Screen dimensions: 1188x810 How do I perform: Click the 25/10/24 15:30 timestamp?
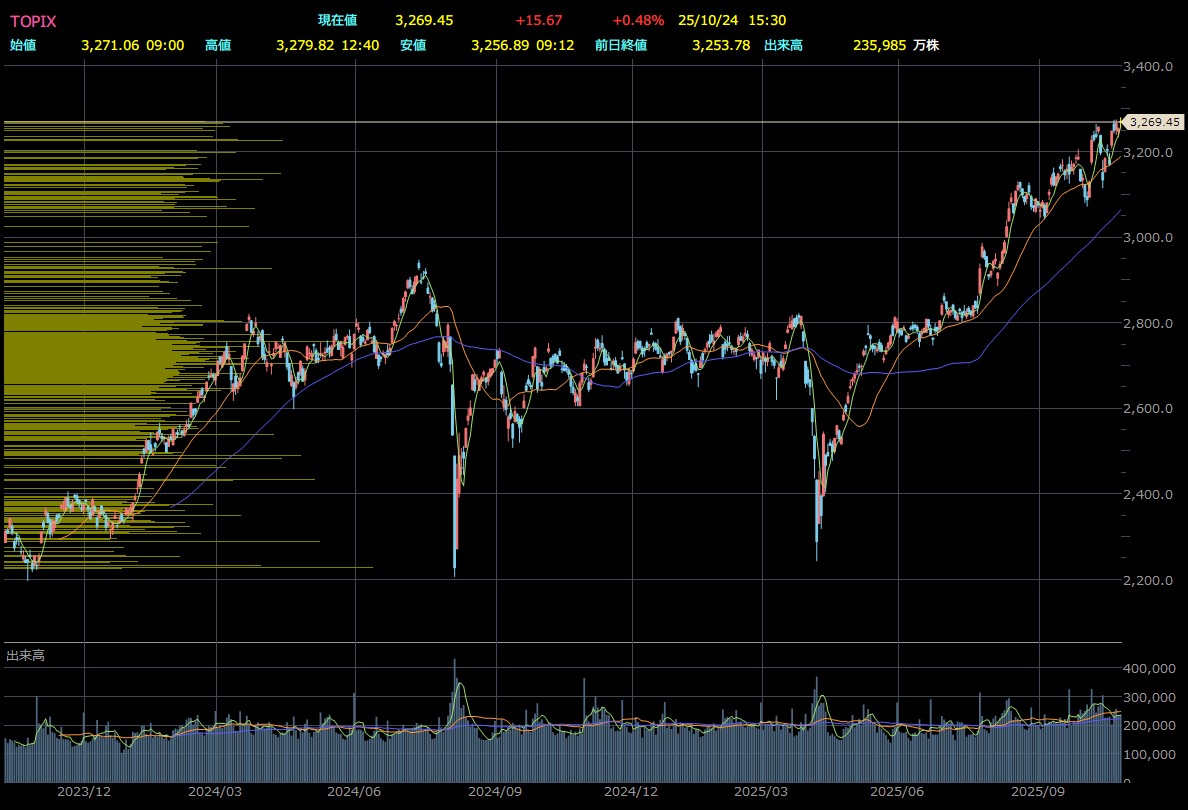(x=732, y=20)
